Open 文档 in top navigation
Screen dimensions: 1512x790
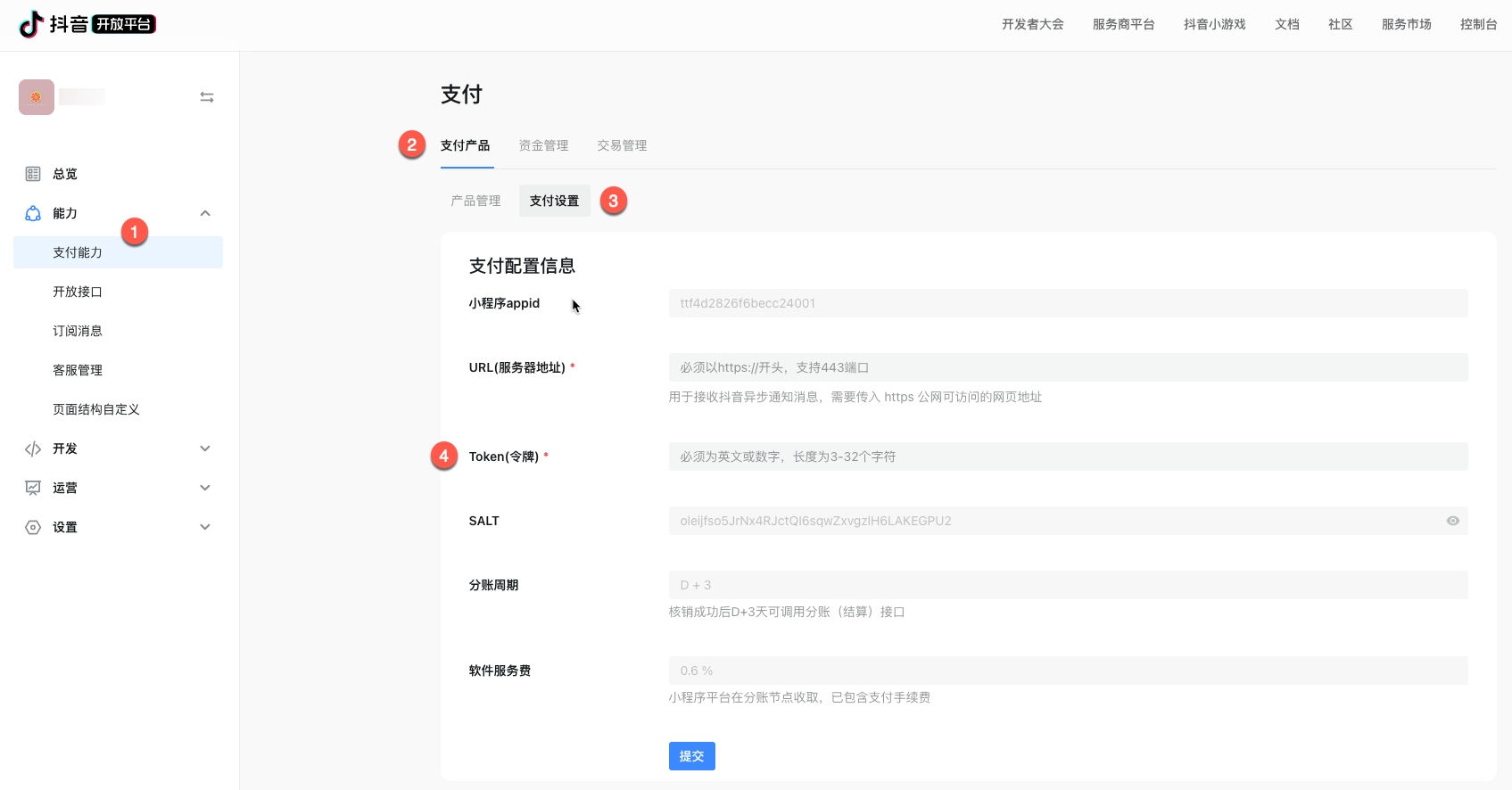(x=1286, y=24)
